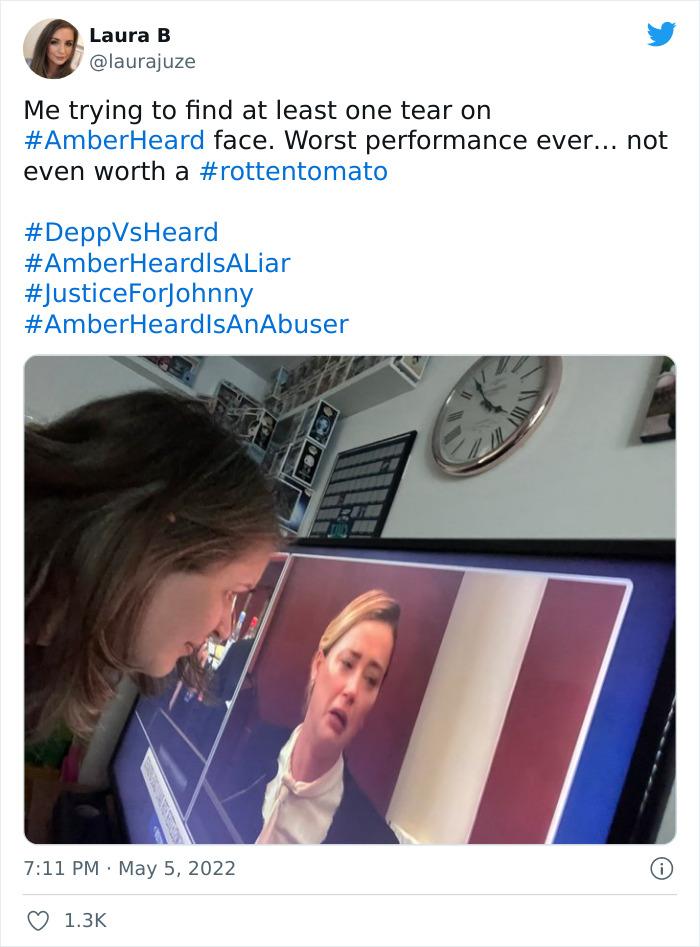Open the Laura B display name link

[130, 36]
